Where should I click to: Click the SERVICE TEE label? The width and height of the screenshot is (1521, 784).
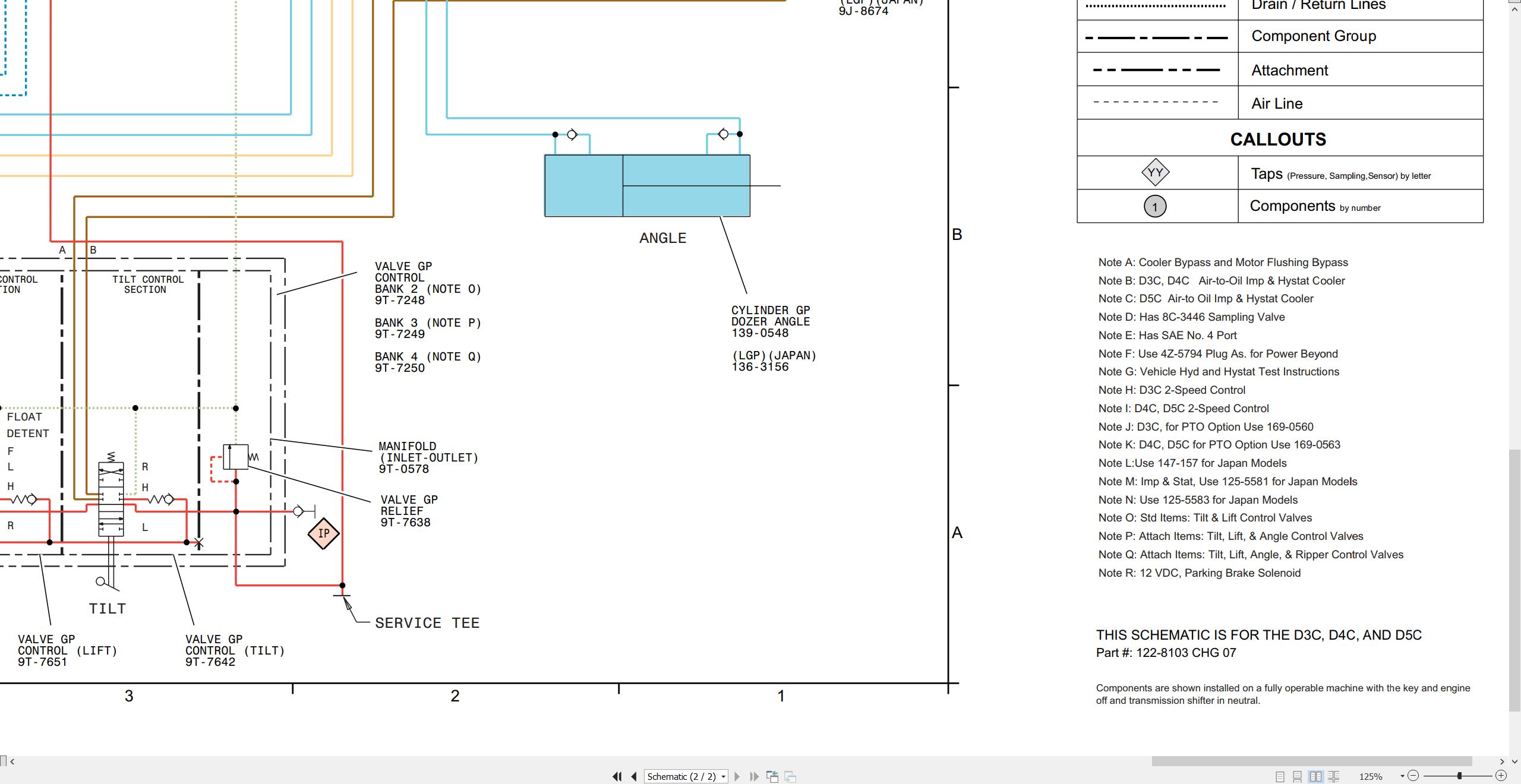click(427, 623)
